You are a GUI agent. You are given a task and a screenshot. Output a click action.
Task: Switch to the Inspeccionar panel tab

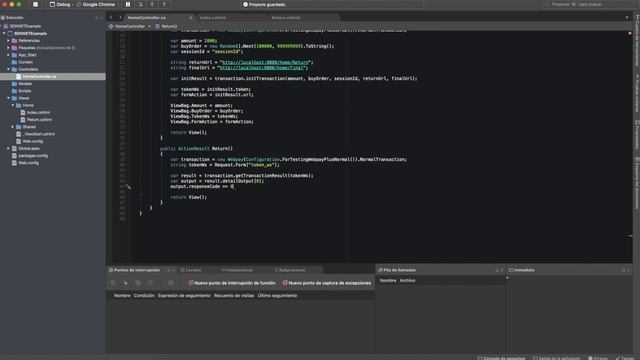(240, 270)
